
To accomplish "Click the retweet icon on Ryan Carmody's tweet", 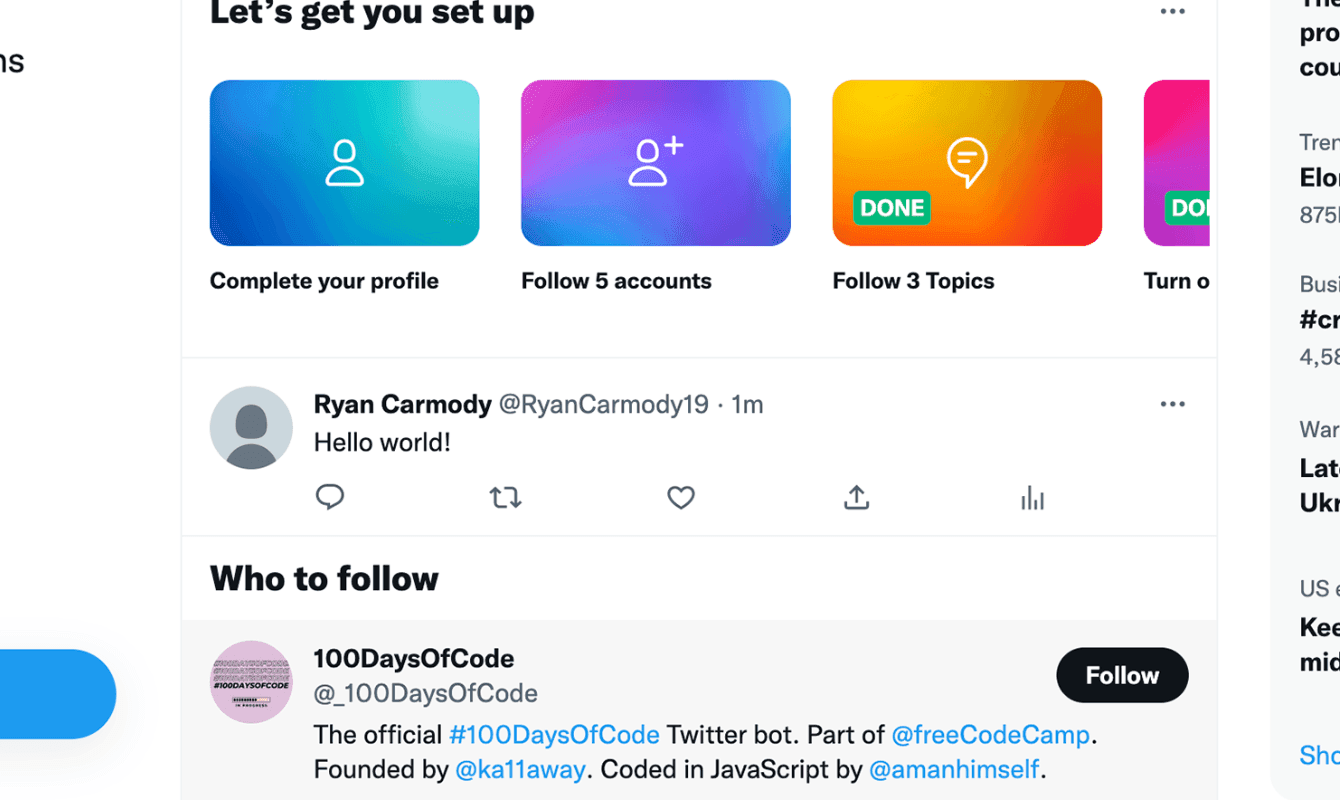I will (505, 497).
